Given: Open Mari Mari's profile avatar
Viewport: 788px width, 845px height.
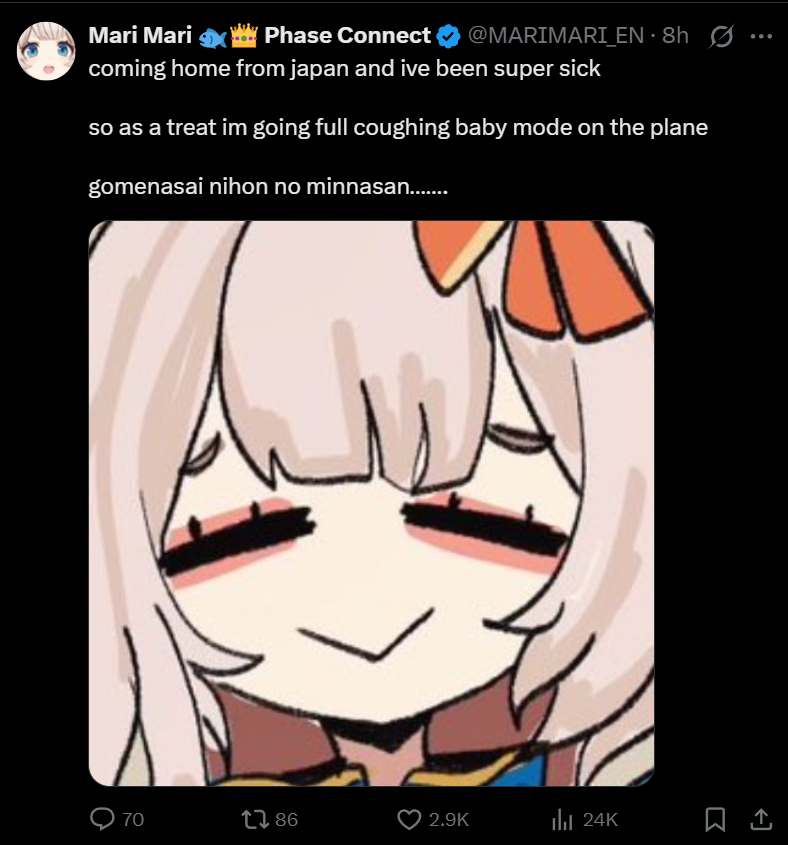Looking at the screenshot, I should (46, 51).
